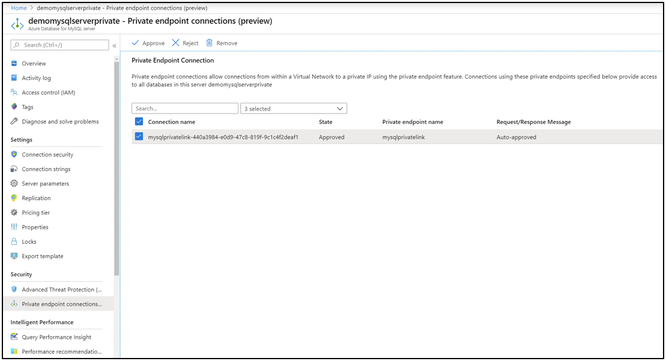
Task: Click the Pricing tier icon
Action: (x=14, y=212)
